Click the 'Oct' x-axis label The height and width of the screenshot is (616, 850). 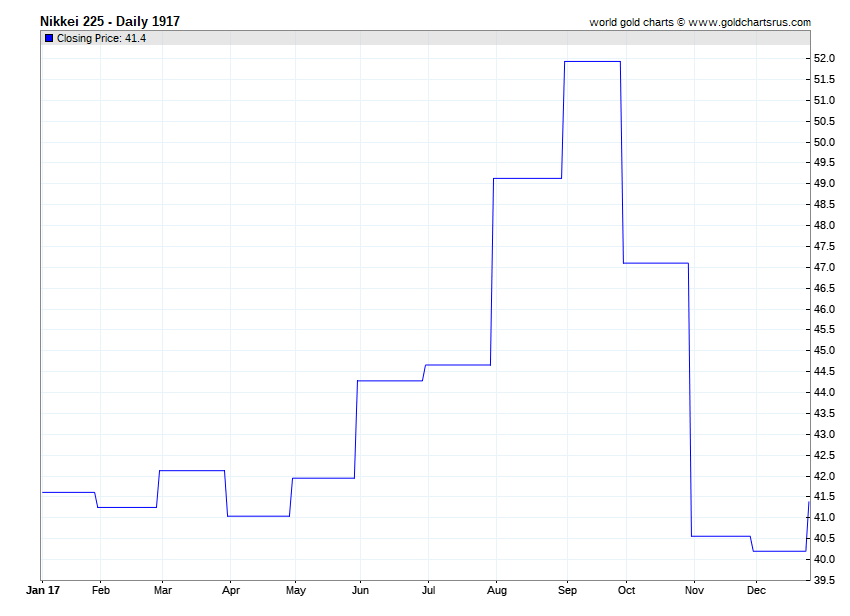tap(626, 590)
